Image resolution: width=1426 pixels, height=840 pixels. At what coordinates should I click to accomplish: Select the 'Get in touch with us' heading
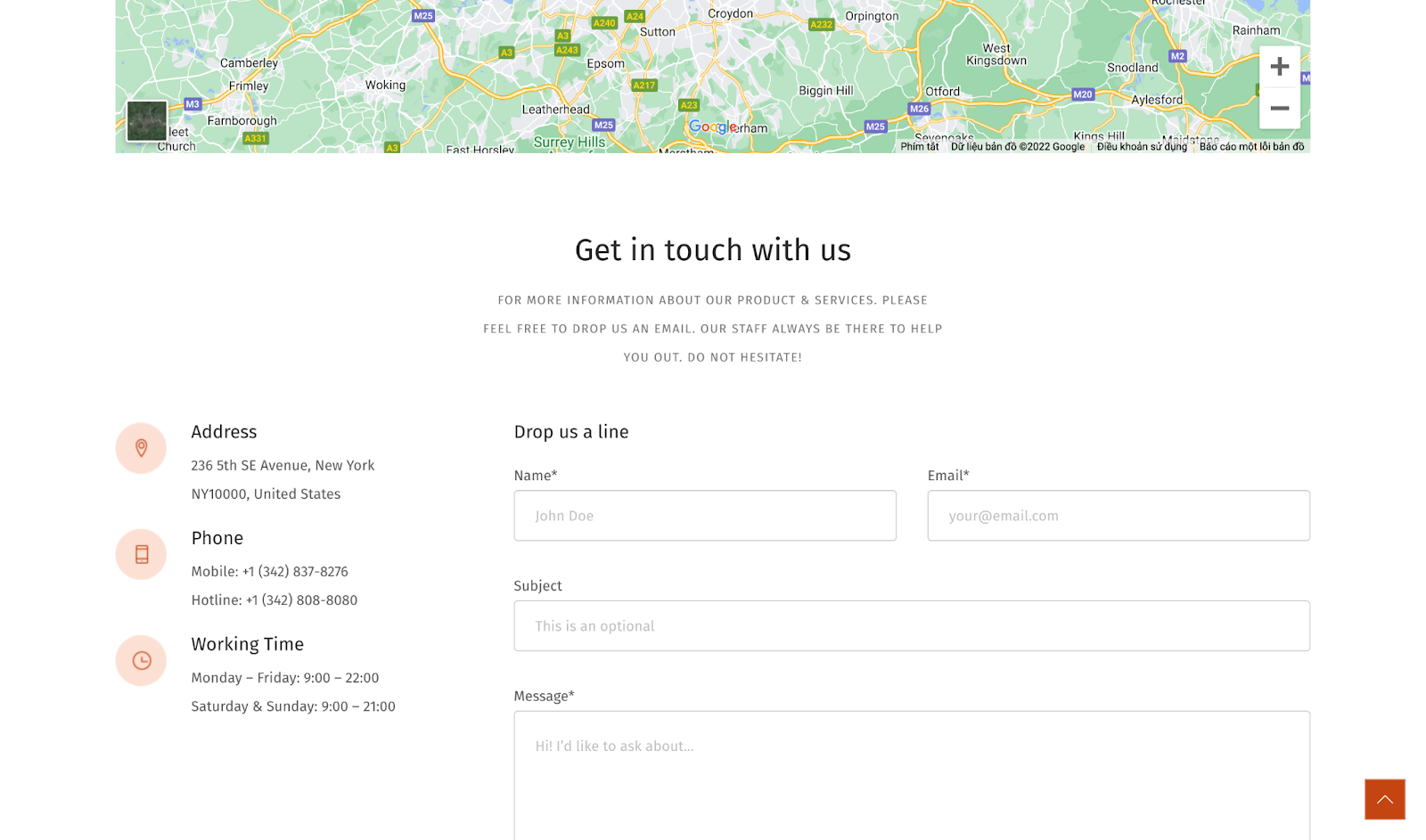tap(713, 250)
